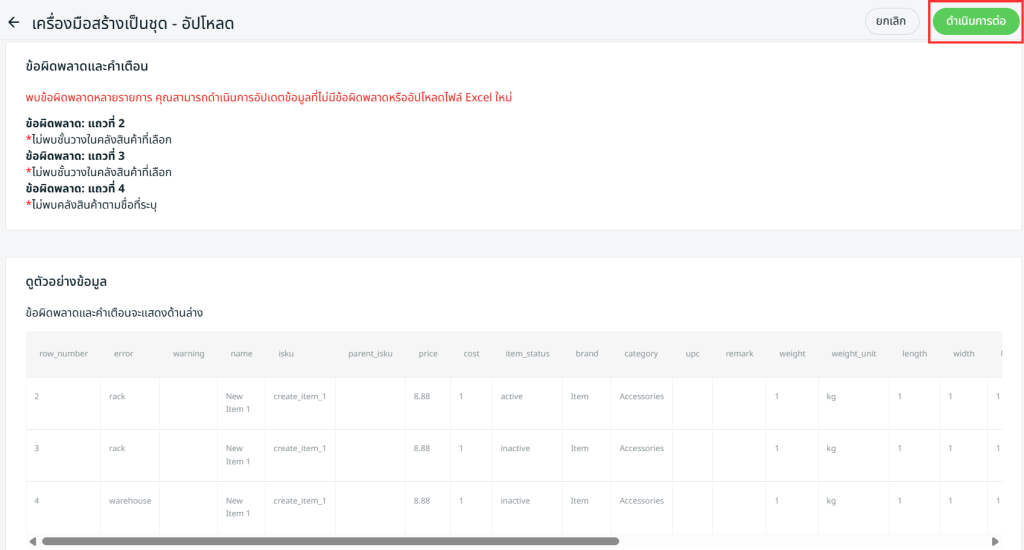The height and width of the screenshot is (550, 1024).
Task: Select the row_number column header
Action: coord(63,354)
